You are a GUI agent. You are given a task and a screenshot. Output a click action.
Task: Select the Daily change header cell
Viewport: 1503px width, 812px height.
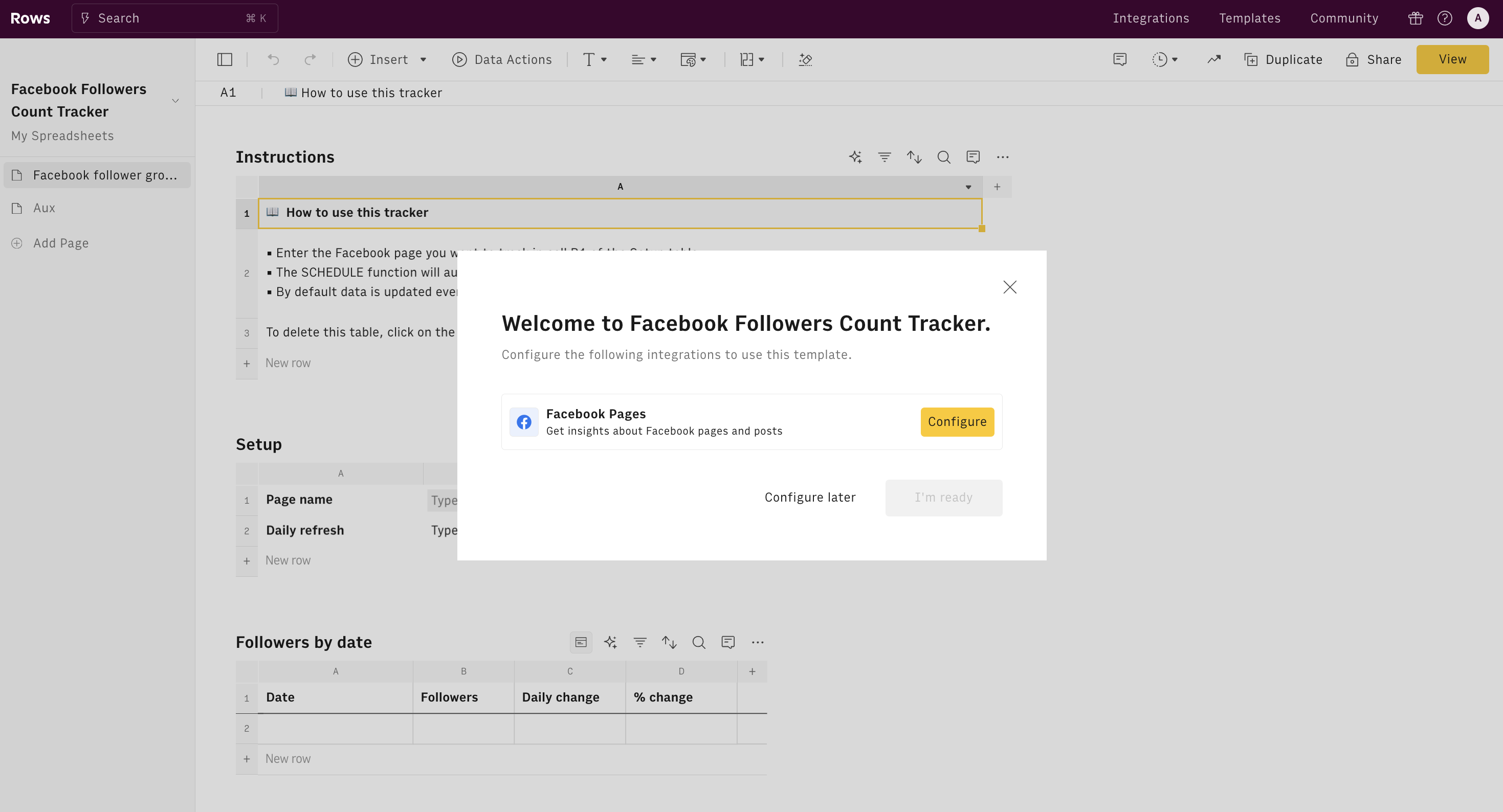569,697
